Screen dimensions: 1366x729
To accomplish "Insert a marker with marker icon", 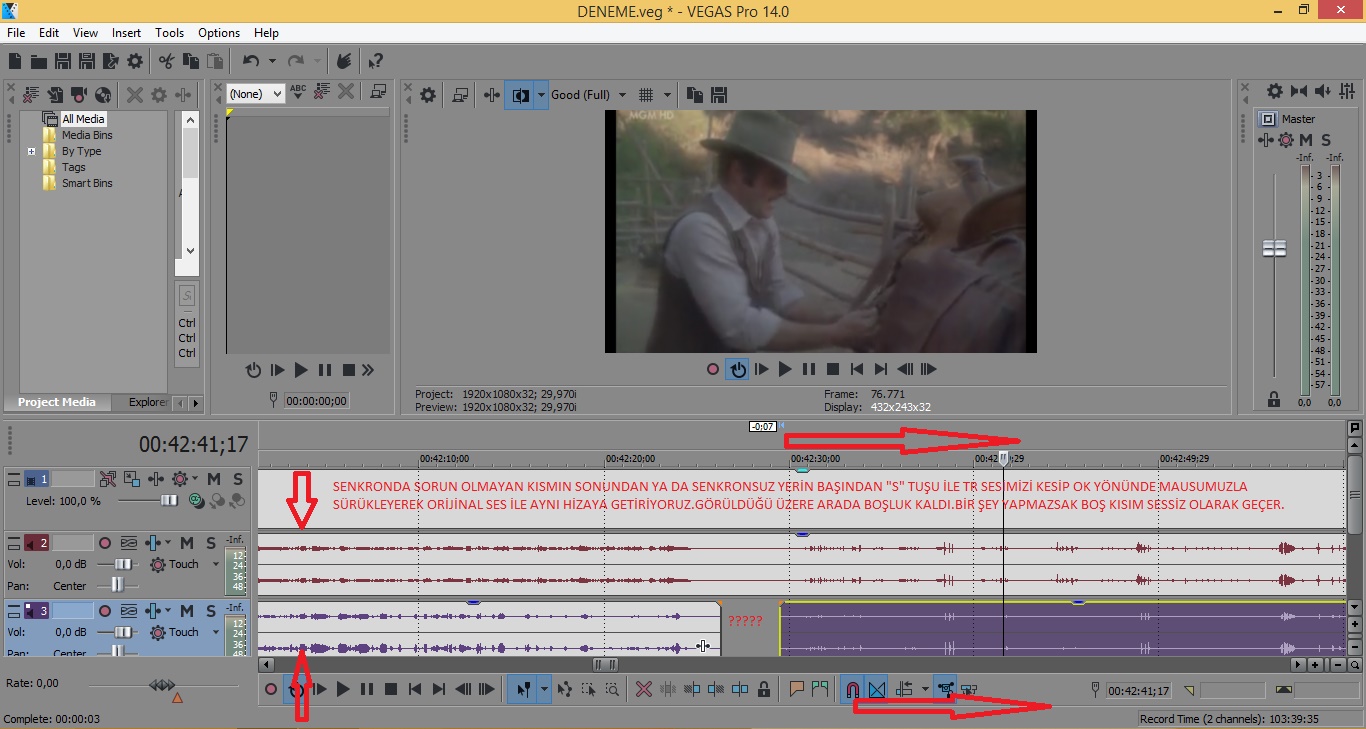I will pyautogui.click(x=797, y=689).
